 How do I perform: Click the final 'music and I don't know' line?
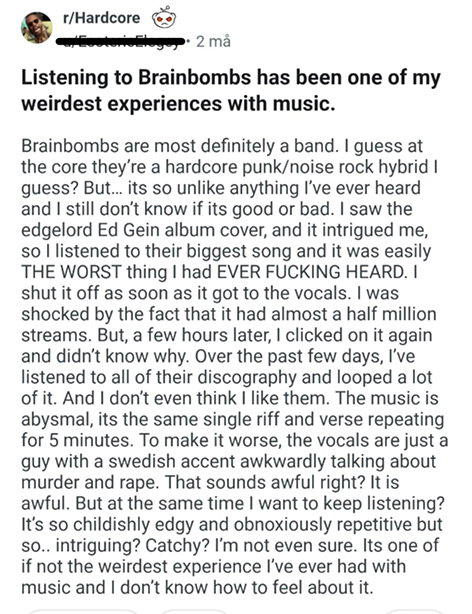click(x=197, y=587)
